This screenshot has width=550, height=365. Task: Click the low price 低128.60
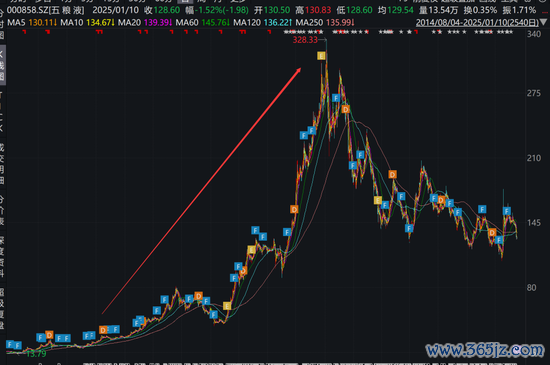pos(354,10)
